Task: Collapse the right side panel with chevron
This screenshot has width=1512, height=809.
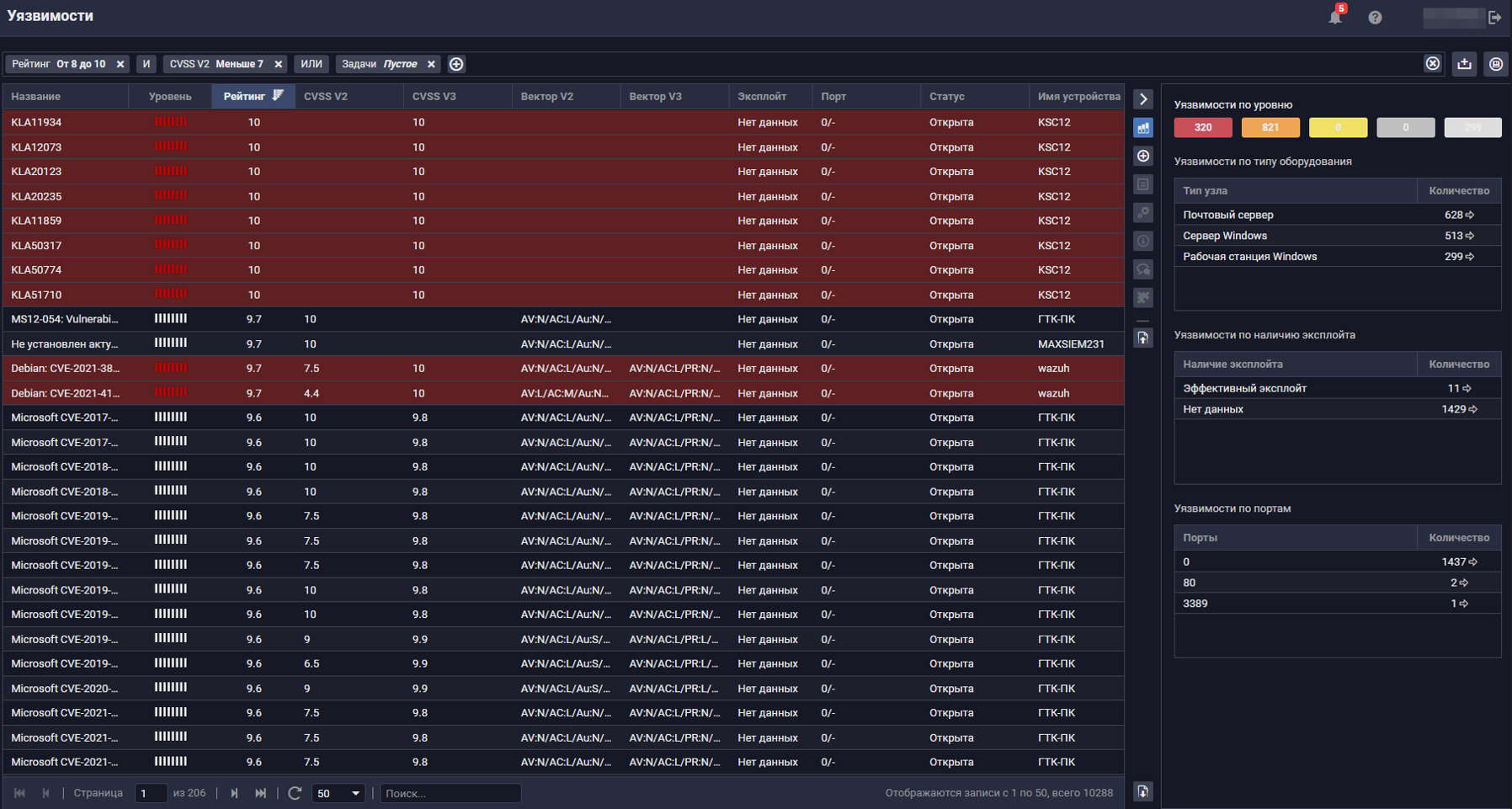Action: tap(1143, 99)
